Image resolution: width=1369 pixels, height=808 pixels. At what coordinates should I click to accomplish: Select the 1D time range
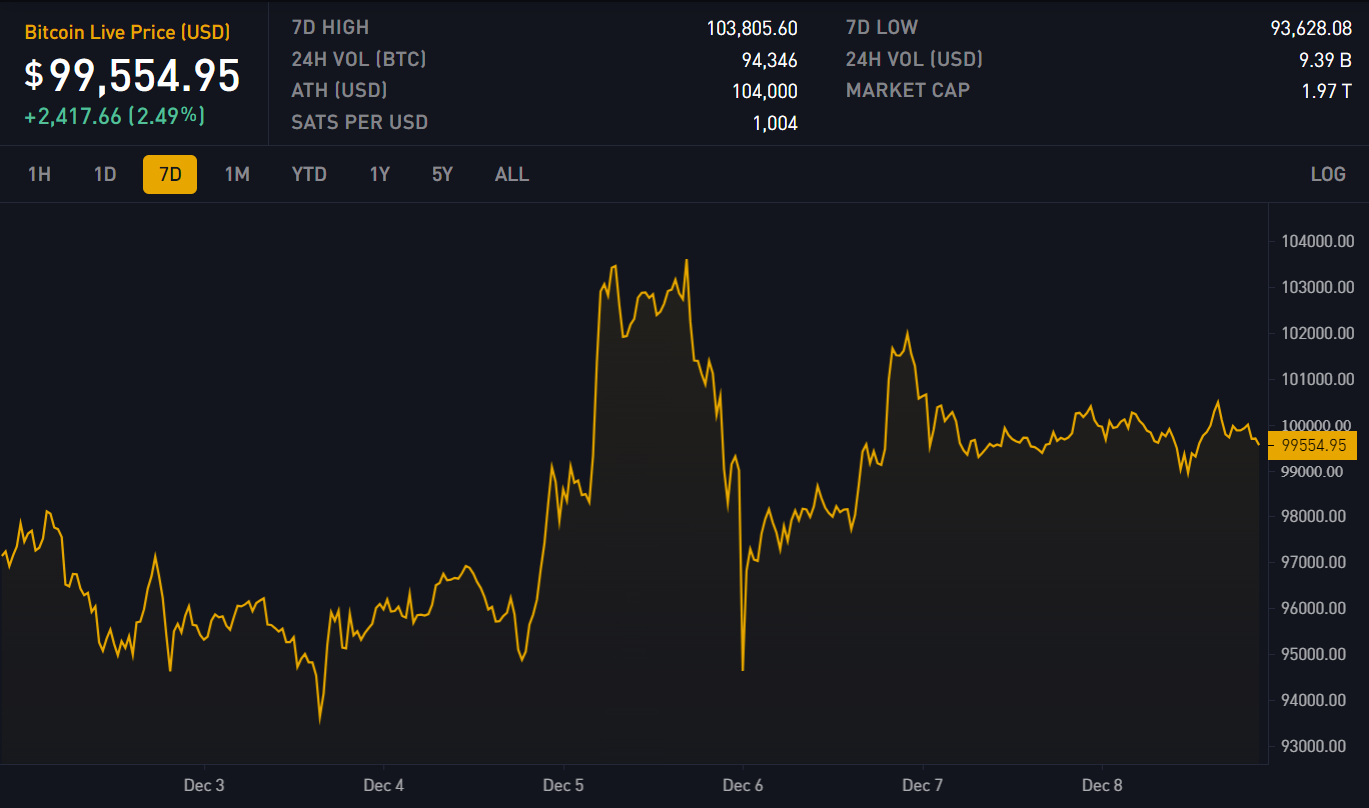105,174
